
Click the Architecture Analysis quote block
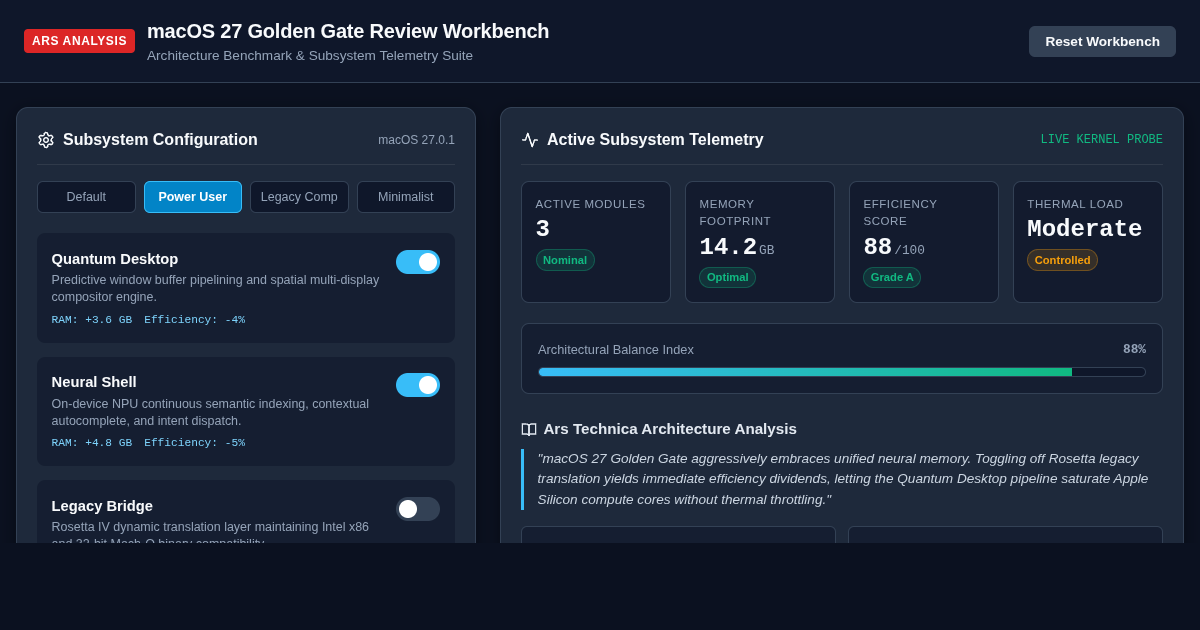(x=842, y=479)
